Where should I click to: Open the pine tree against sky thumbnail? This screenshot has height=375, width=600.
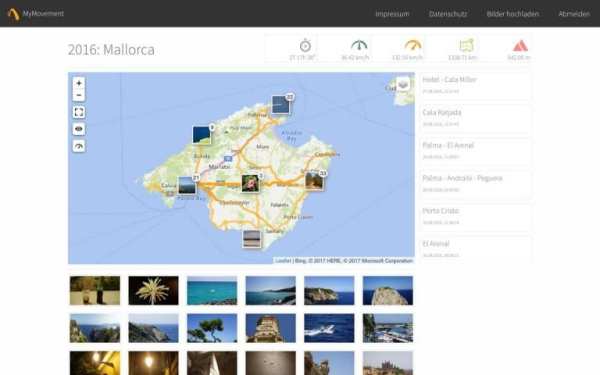212,328
